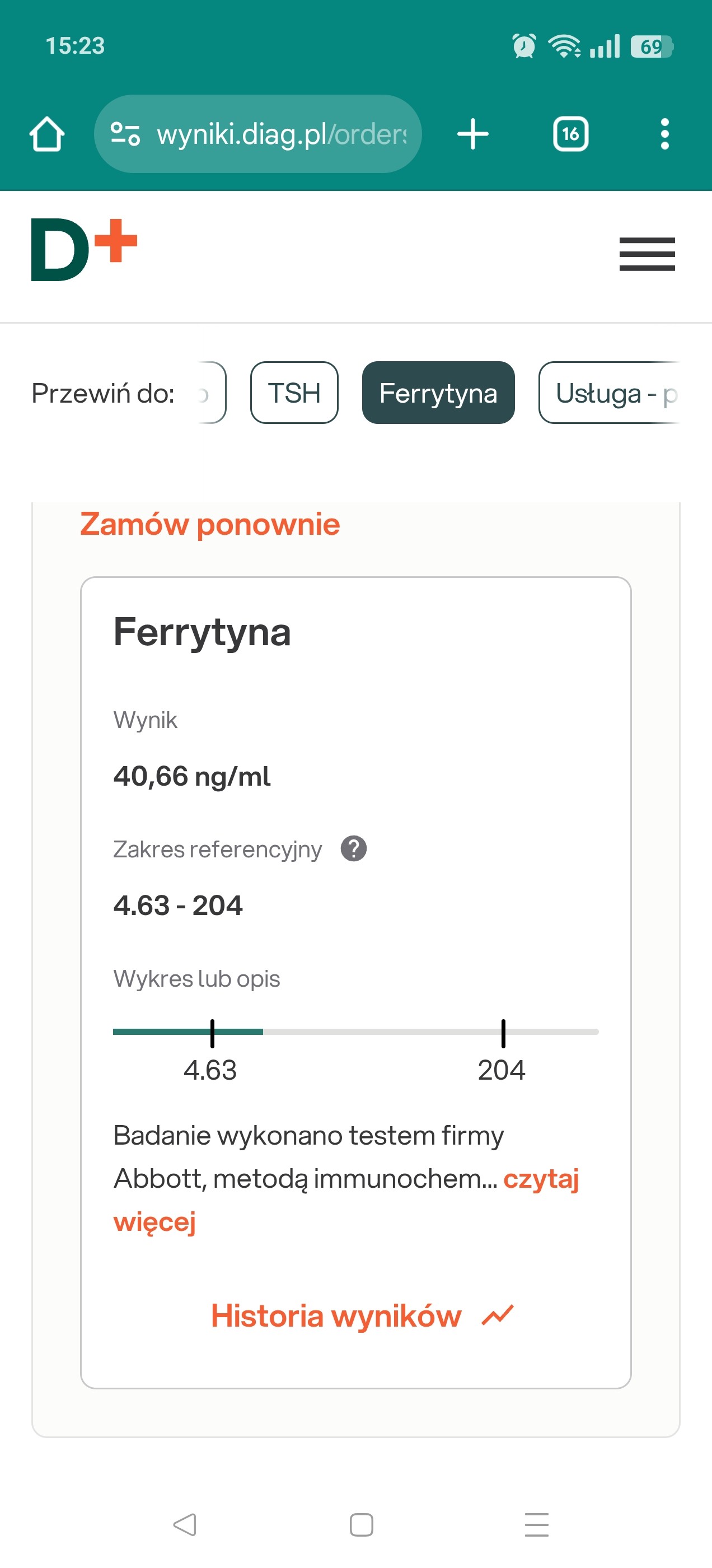The image size is (712, 1568).
Task: Click the 4.63 marker on range chart
Action: click(212, 1033)
